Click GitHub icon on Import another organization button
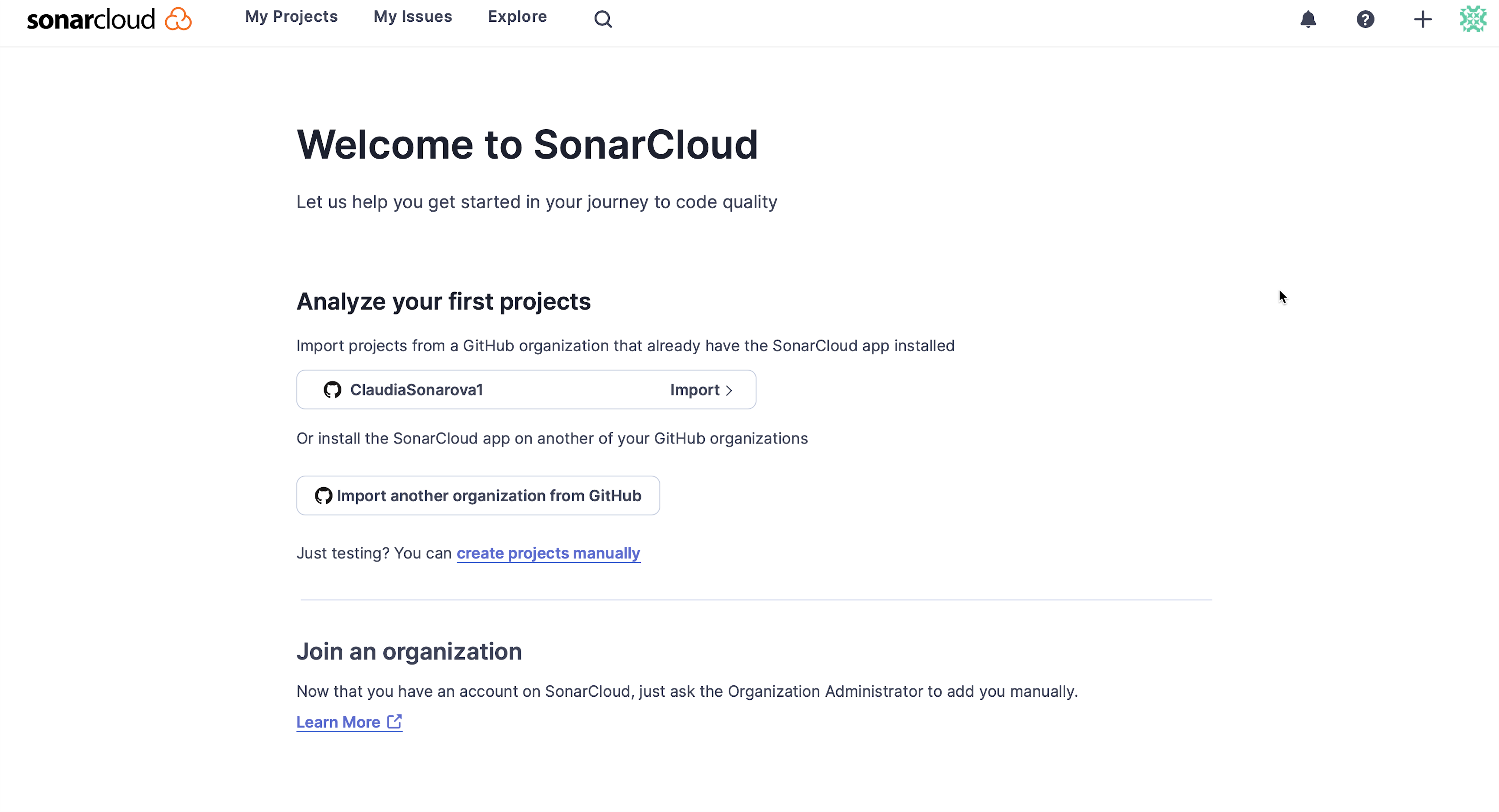 (x=324, y=496)
